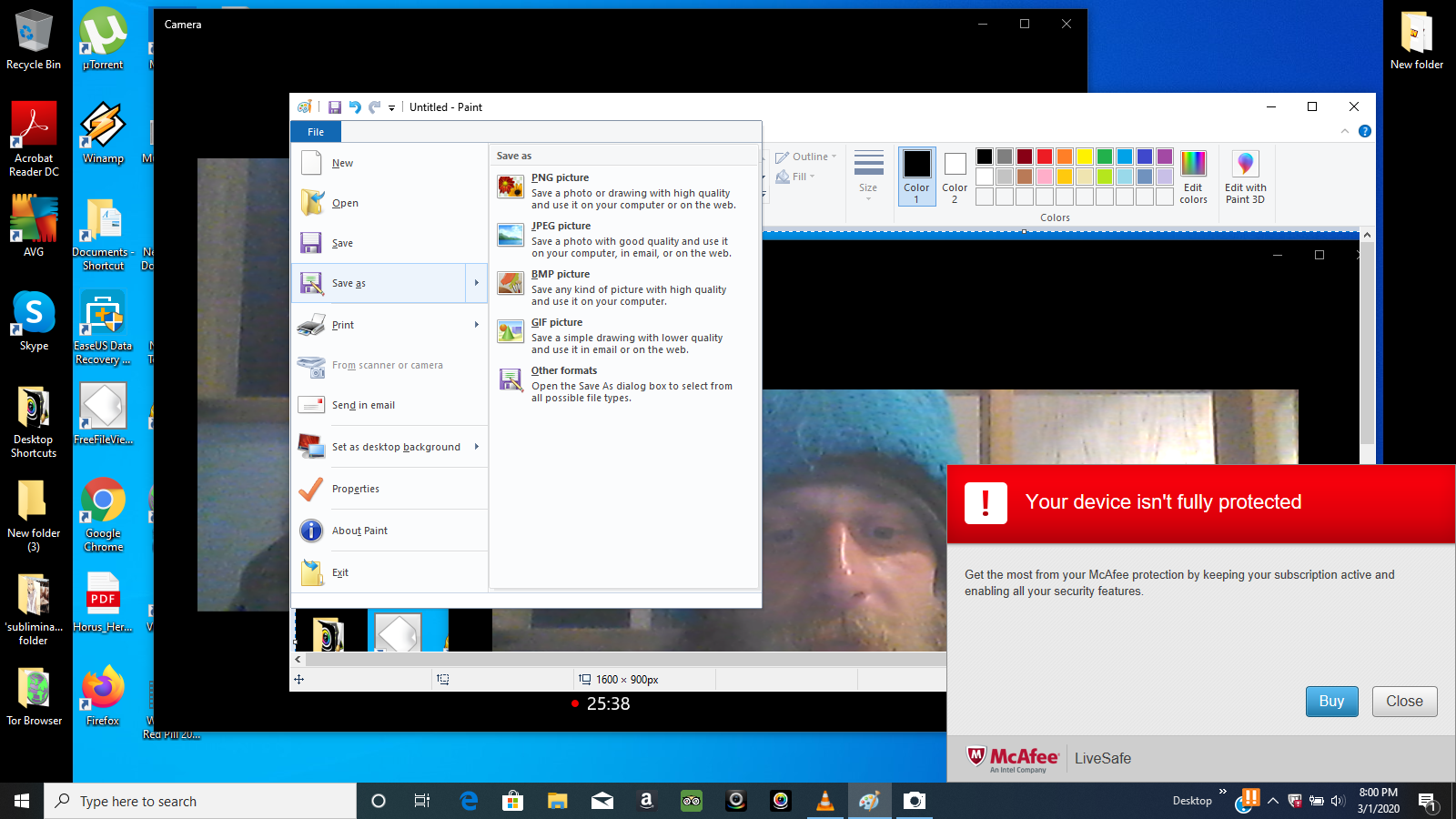Click the McAfee logo in the popup
This screenshot has width=1456, height=819.
point(1010,757)
